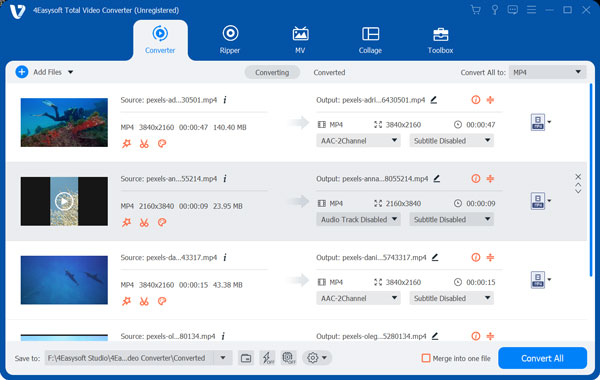Play the second video thumbnail preview

[64, 201]
